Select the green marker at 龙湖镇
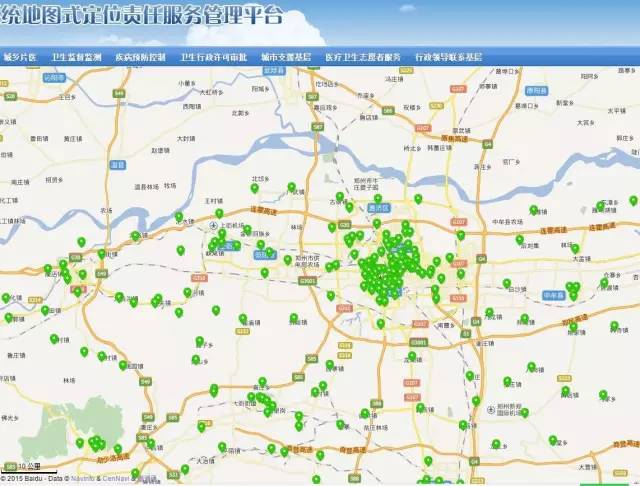Image resolution: width=640 pixels, height=486 pixels. 412,357
